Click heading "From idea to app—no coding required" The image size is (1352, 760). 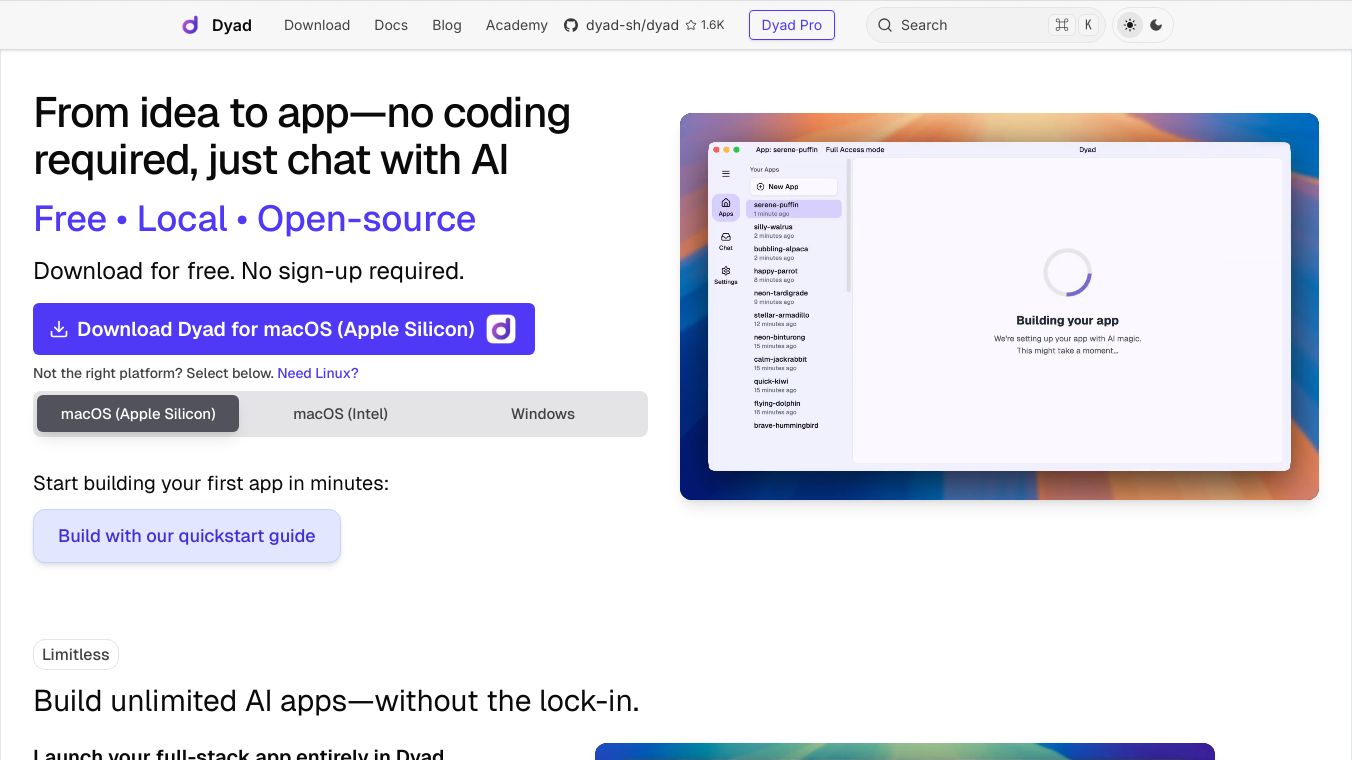click(302, 136)
